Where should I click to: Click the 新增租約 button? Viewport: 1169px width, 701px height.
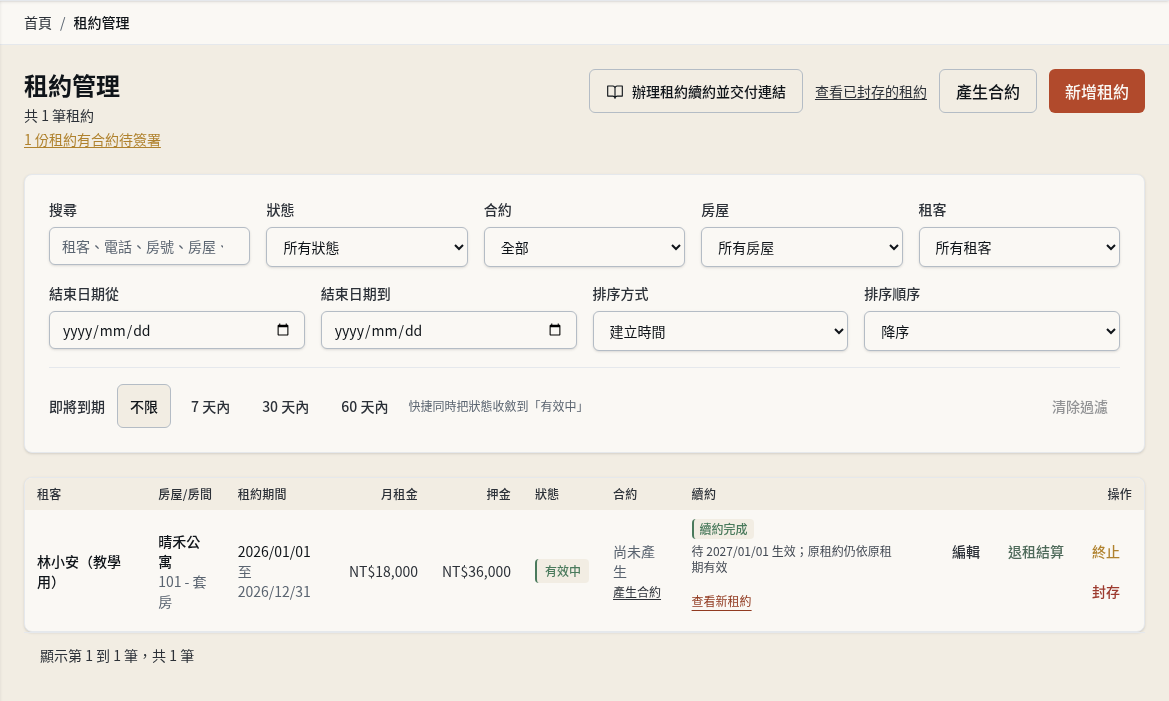1097,92
